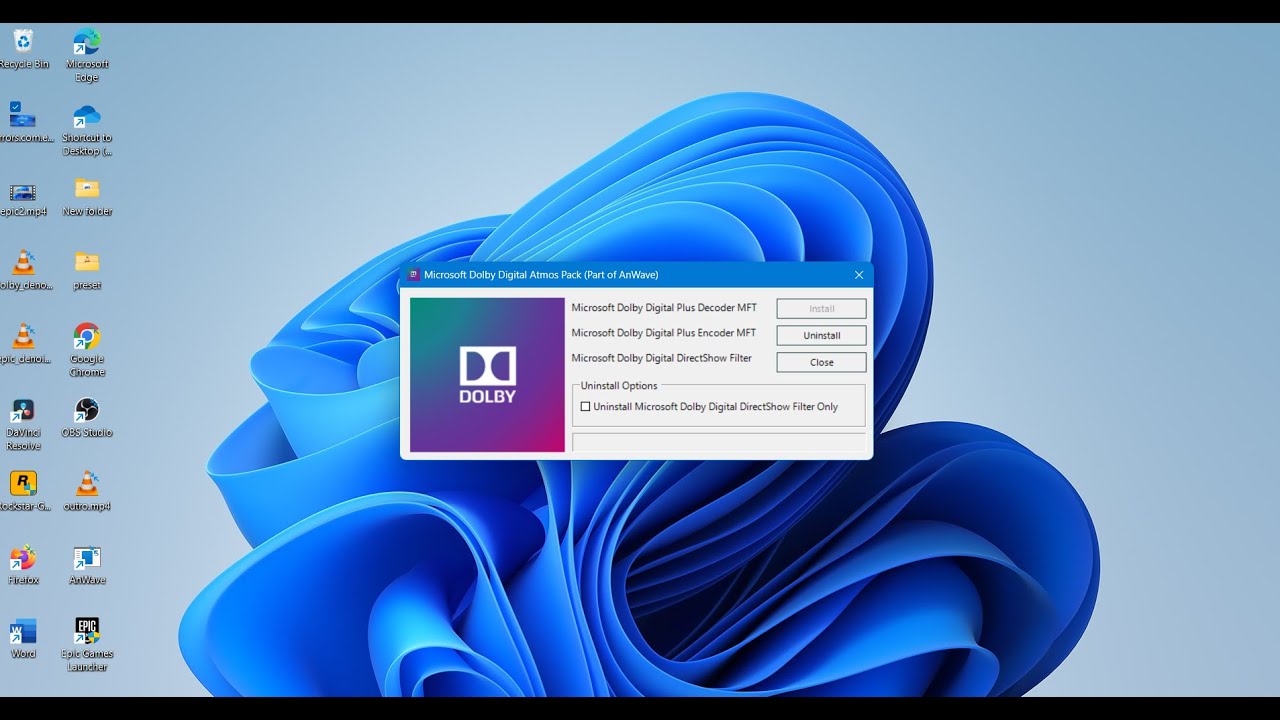Select the DaVinci Resolve desktop shortcut
Image resolution: width=1280 pixels, height=720 pixels.
(22, 424)
